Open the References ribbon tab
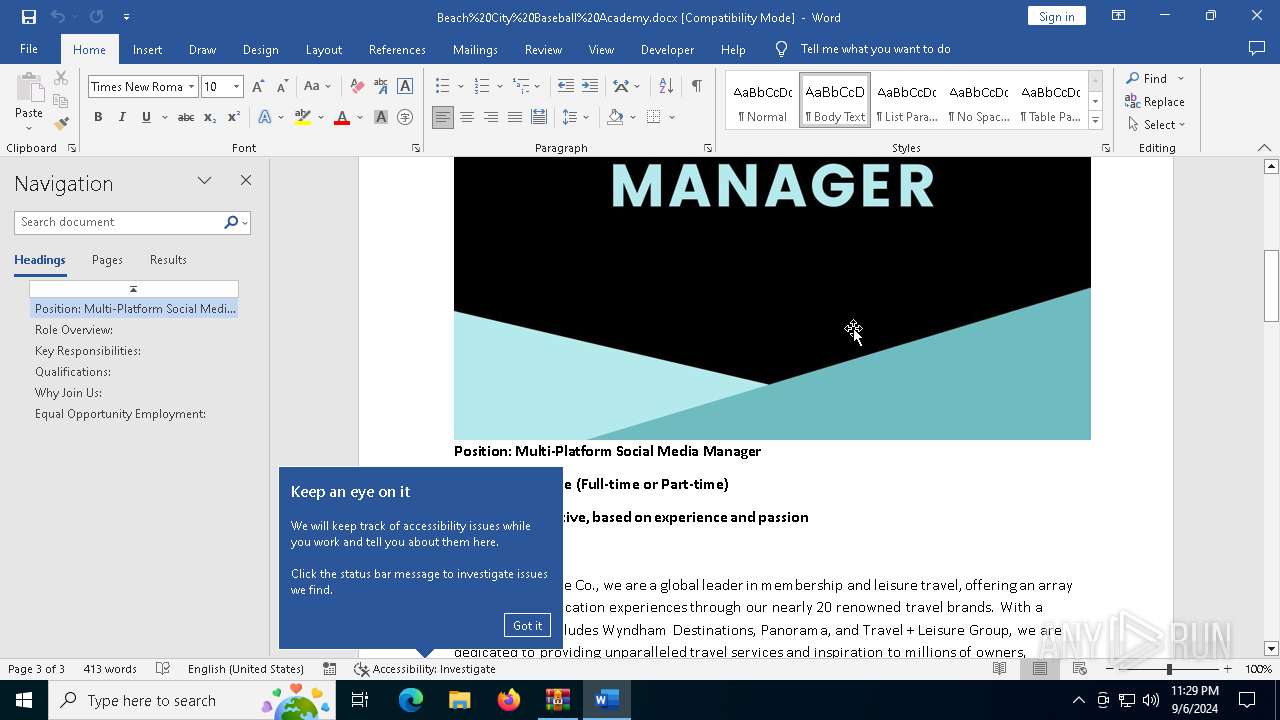This screenshot has width=1280, height=720. point(397,49)
